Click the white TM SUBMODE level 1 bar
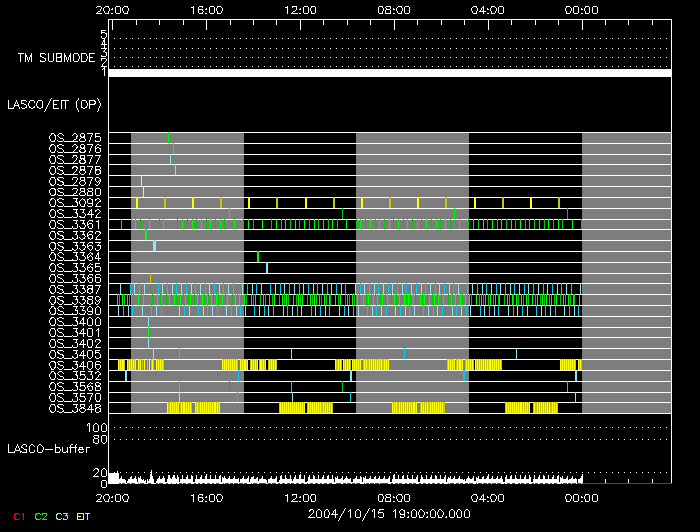The image size is (700, 532). coord(390,73)
